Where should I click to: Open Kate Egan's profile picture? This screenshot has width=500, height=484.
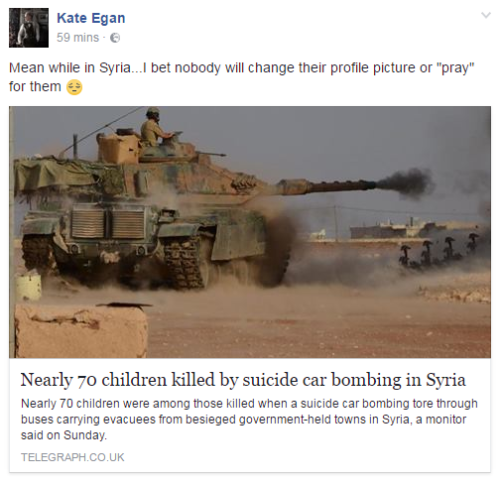(x=29, y=28)
